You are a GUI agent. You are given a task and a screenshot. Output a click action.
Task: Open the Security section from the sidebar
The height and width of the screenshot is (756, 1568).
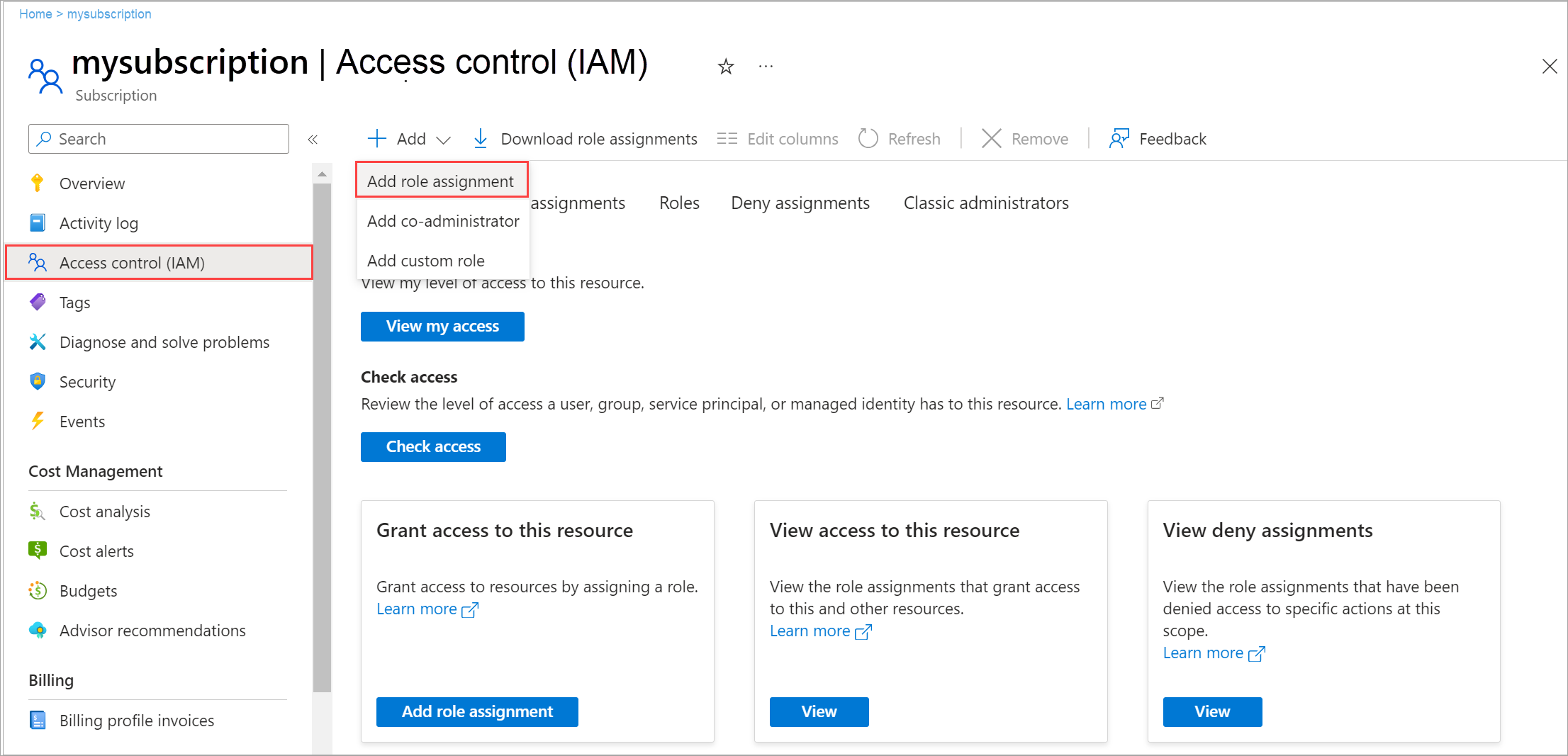(87, 381)
